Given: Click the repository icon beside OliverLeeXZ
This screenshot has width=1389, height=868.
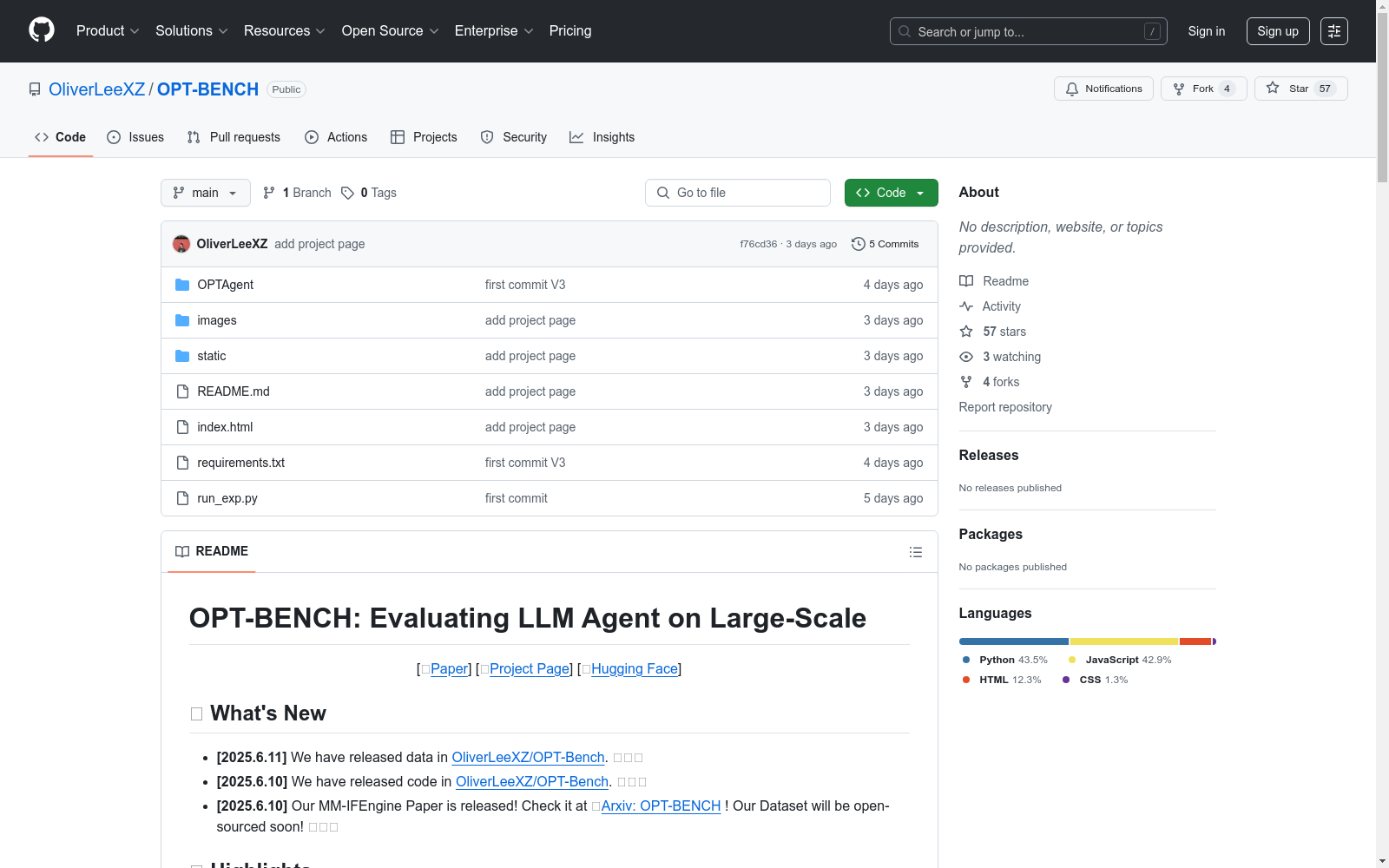Looking at the screenshot, I should (x=35, y=89).
